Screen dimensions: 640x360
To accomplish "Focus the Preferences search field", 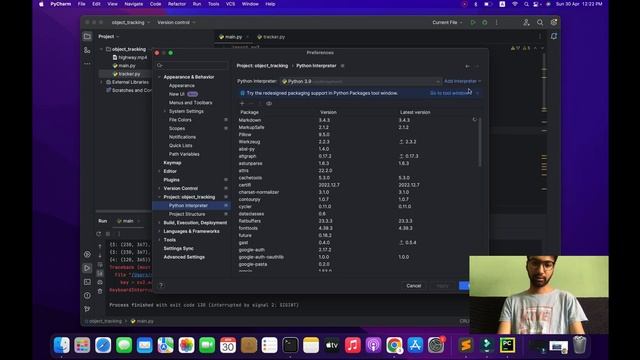I will [192, 65].
